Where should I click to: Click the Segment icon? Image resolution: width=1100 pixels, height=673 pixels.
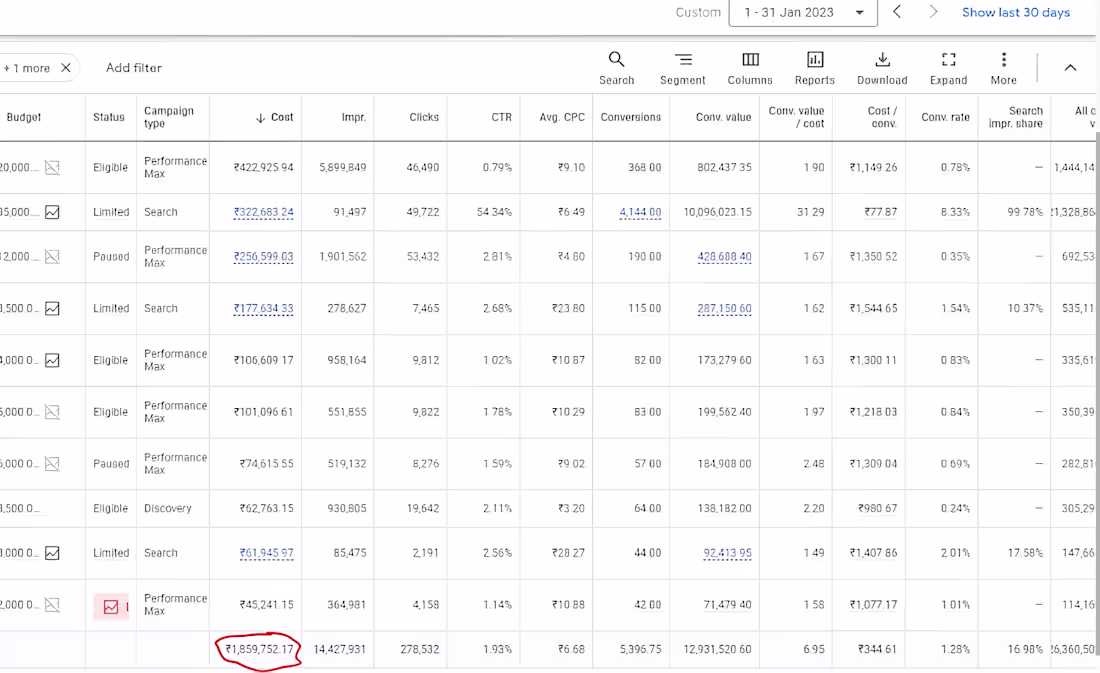[682, 67]
